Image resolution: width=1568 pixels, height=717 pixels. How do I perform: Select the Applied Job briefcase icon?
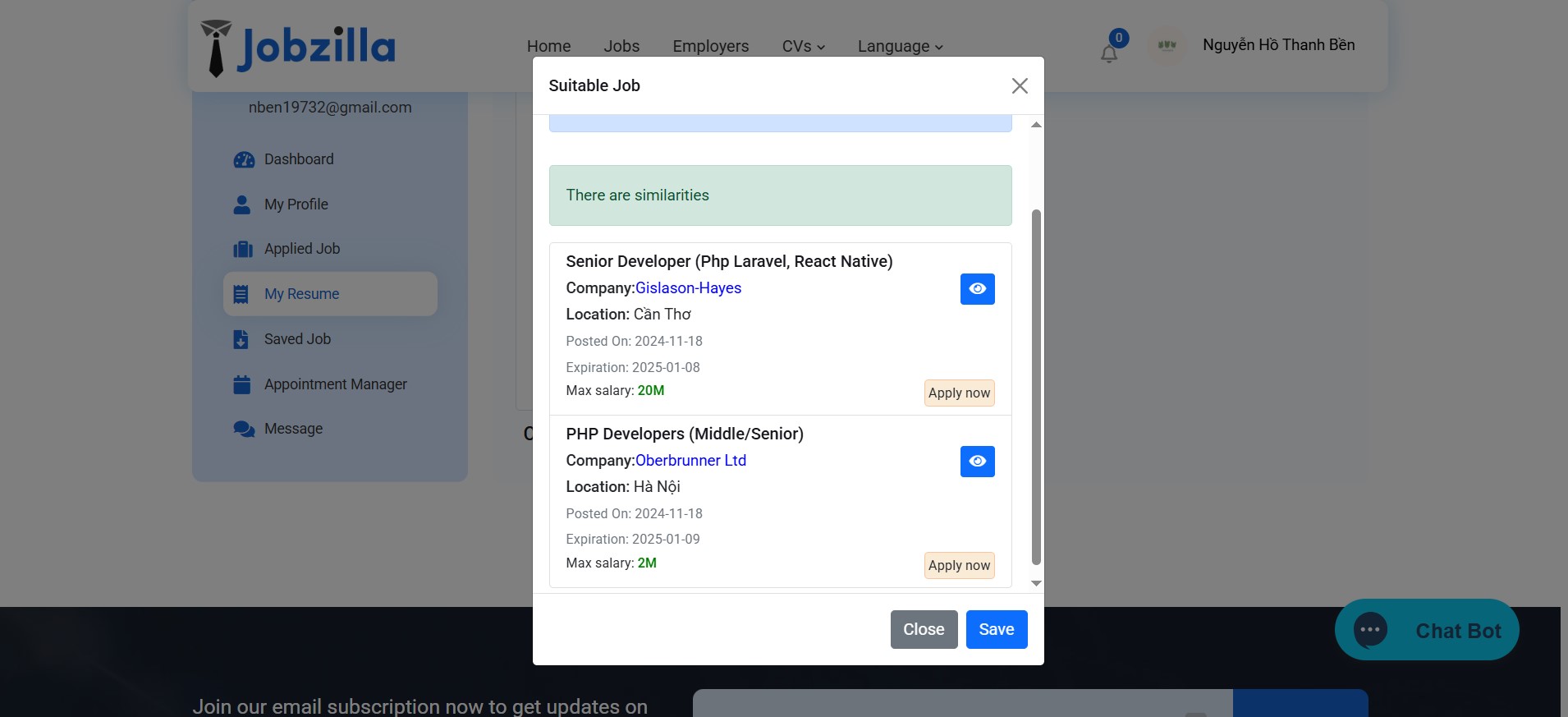point(243,249)
